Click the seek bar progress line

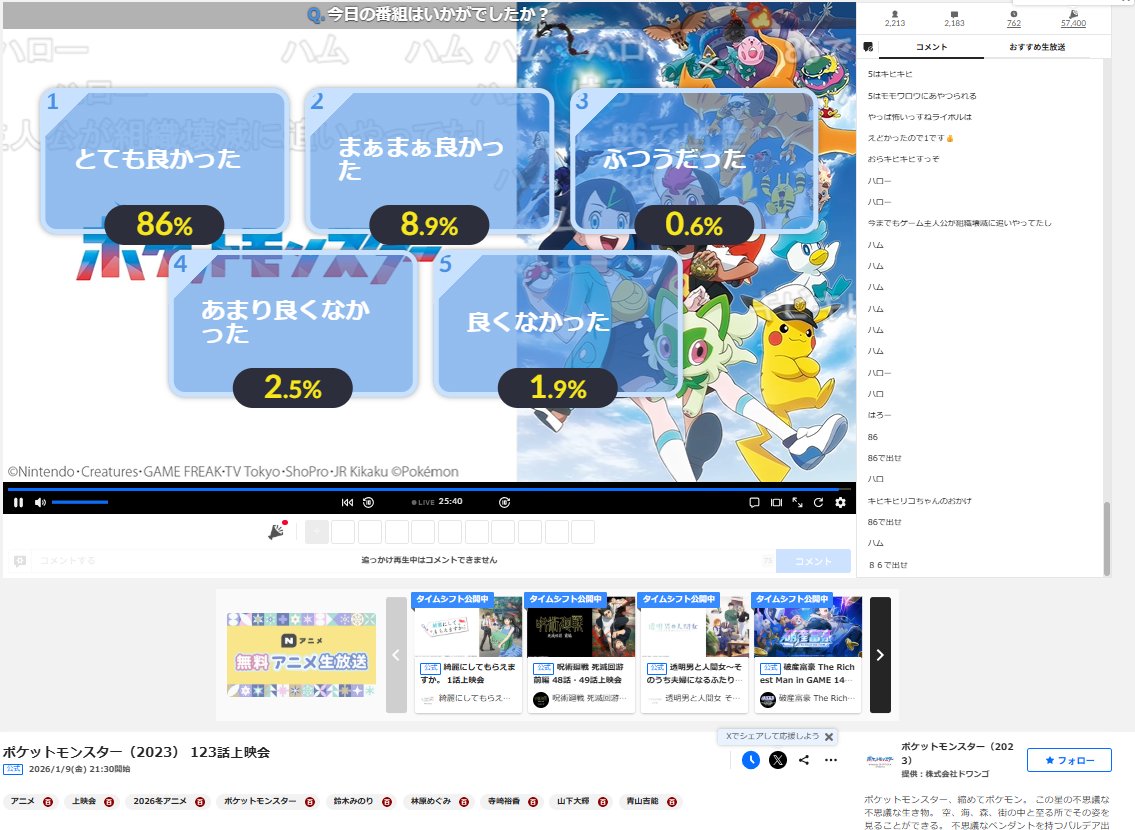(x=429, y=489)
